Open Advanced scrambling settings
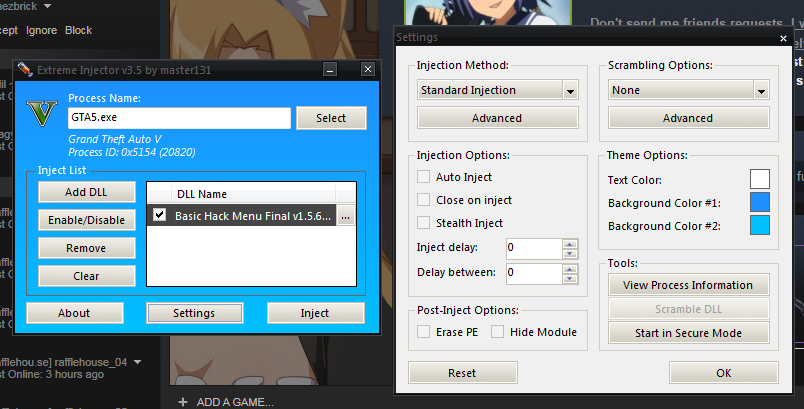This screenshot has height=409, width=804. 689,118
